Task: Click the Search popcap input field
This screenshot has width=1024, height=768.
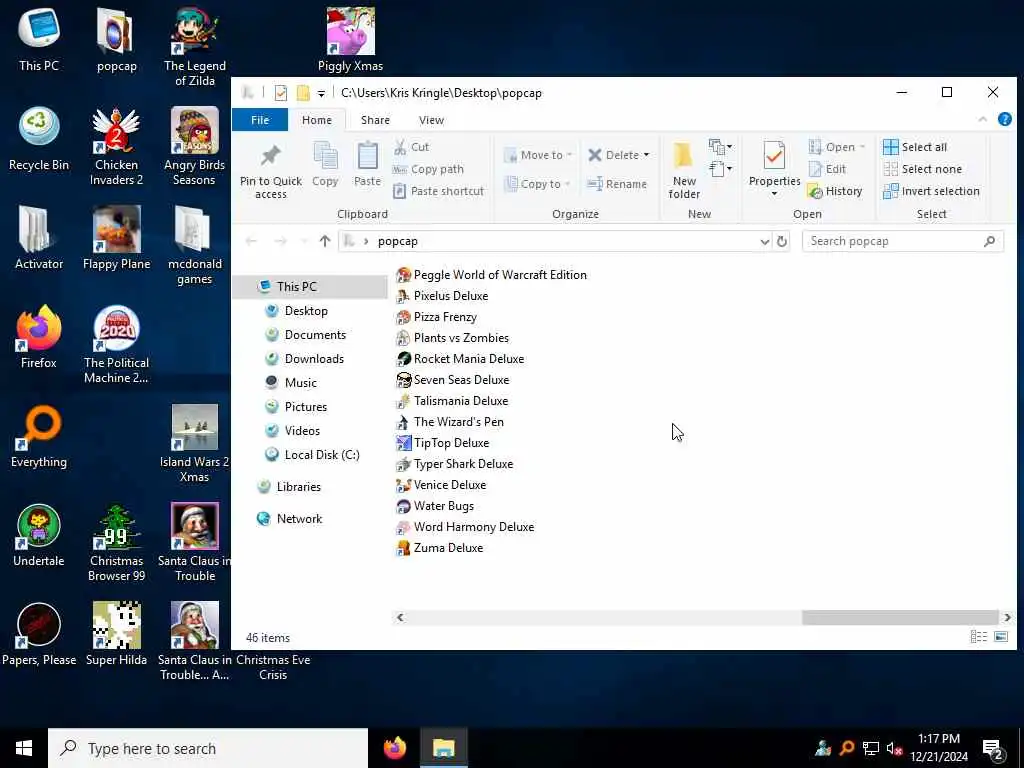Action: pos(902,241)
